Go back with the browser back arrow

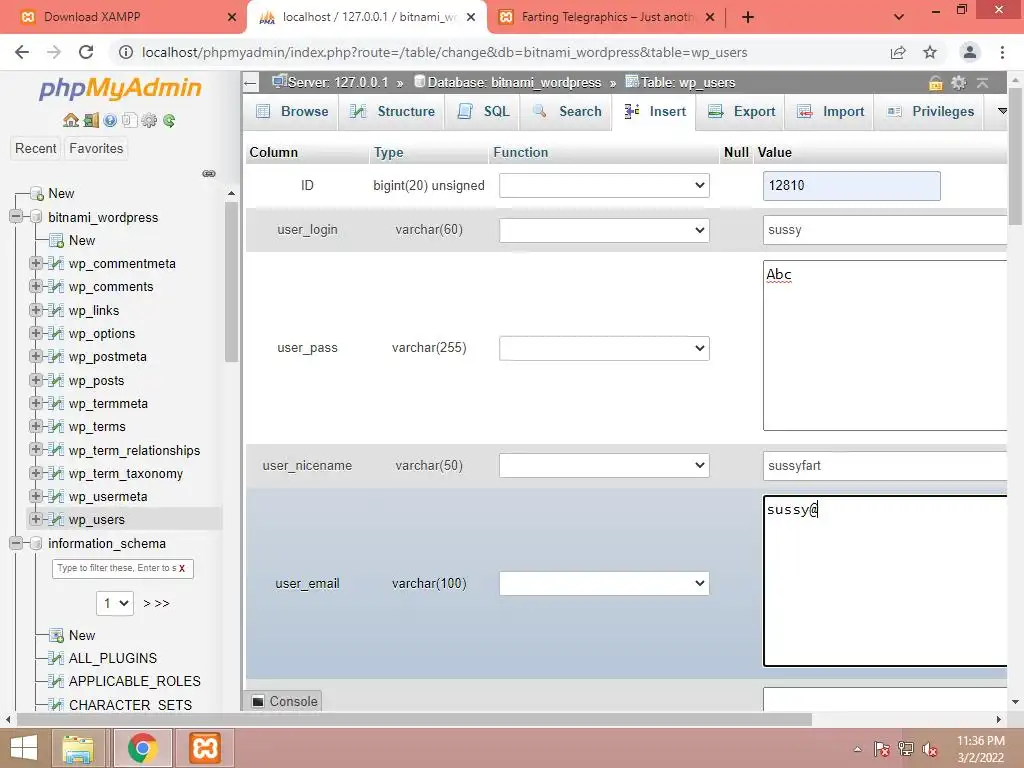coord(22,52)
